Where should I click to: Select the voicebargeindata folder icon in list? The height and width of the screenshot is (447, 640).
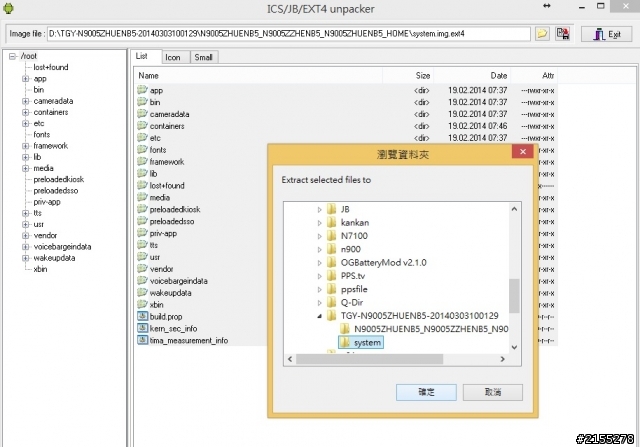(x=142, y=280)
